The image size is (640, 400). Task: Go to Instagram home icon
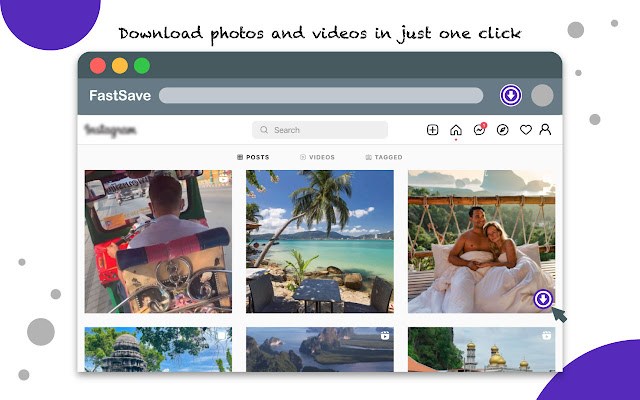click(456, 130)
